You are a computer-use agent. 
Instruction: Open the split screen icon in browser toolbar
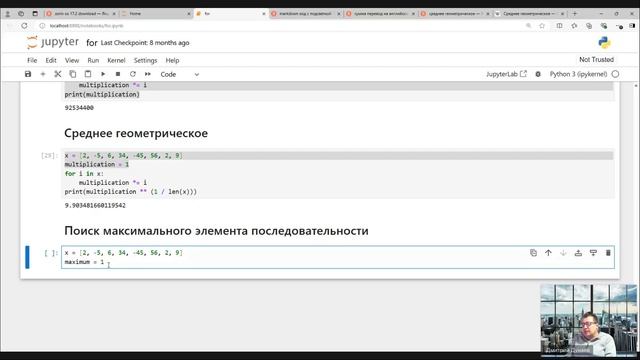559,26
